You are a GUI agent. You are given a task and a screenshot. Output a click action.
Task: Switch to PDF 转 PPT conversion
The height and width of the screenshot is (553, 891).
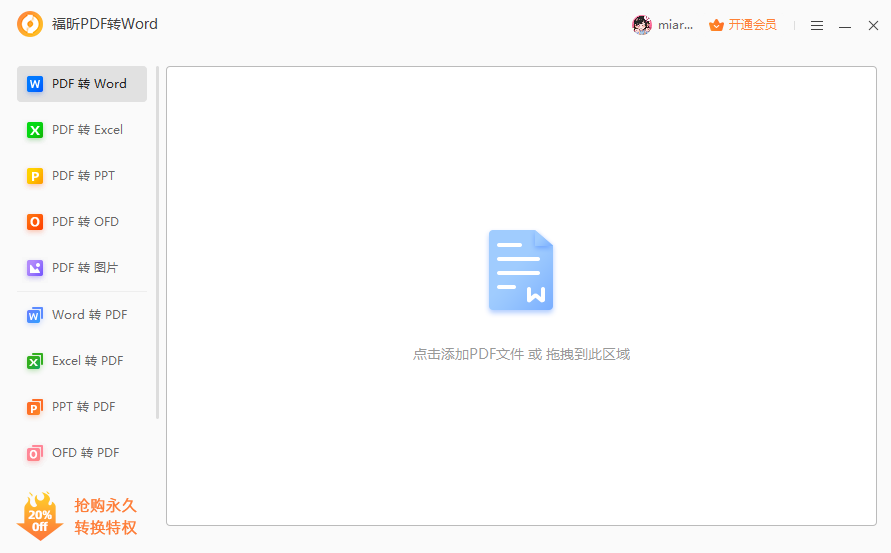coord(82,176)
